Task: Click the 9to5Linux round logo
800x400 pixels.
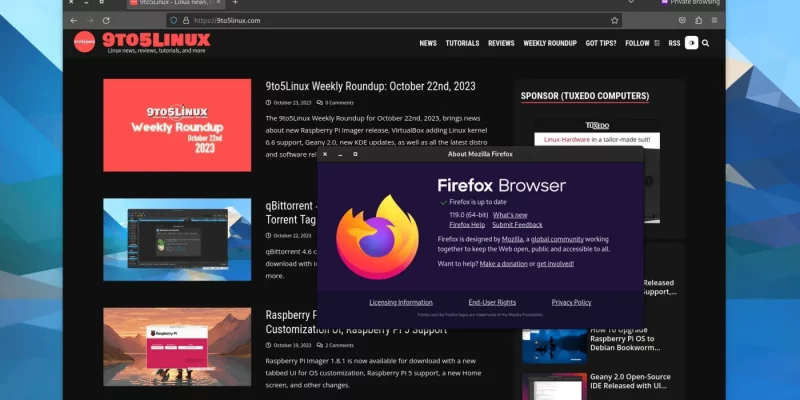Action: tap(84, 42)
